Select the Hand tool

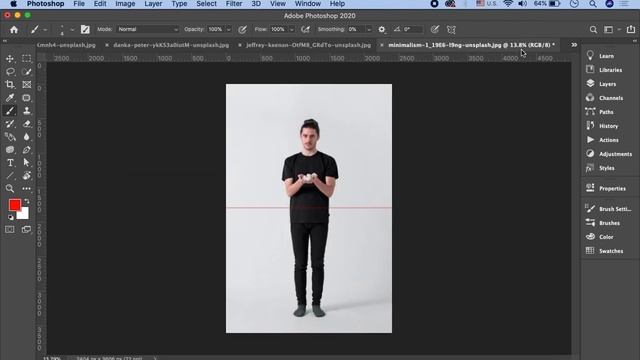pyautogui.click(x=27, y=176)
